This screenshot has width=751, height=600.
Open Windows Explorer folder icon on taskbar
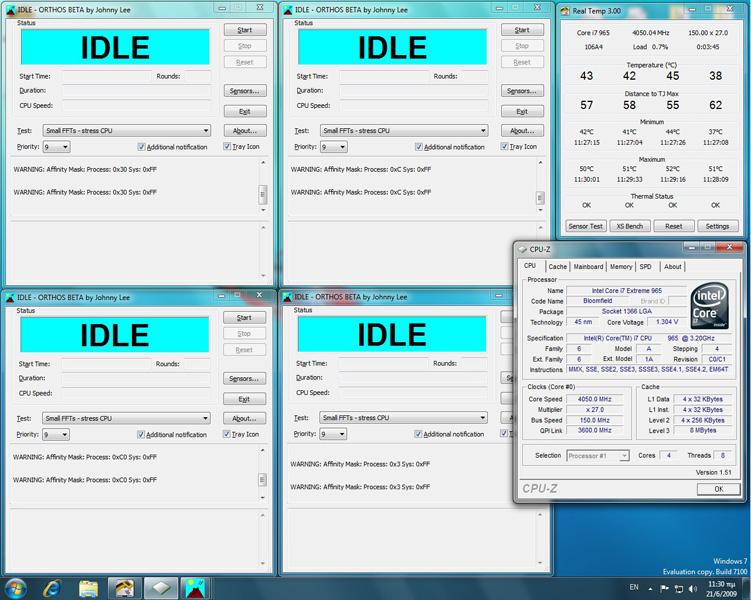(89, 589)
